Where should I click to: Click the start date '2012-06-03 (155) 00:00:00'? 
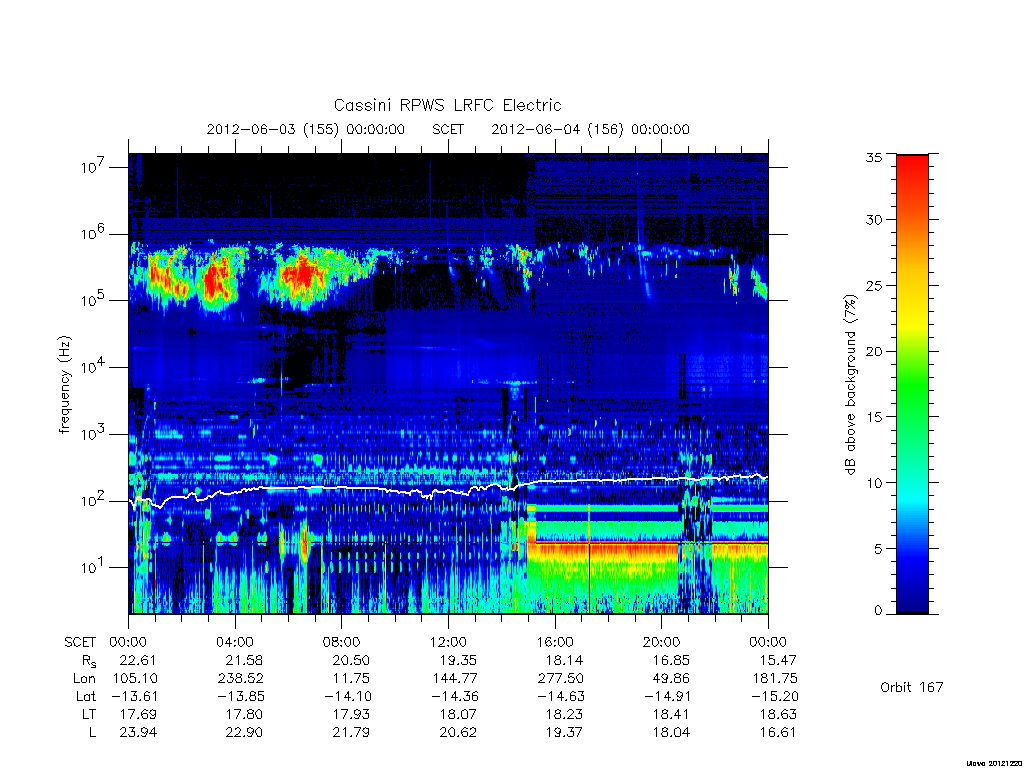coord(306,129)
